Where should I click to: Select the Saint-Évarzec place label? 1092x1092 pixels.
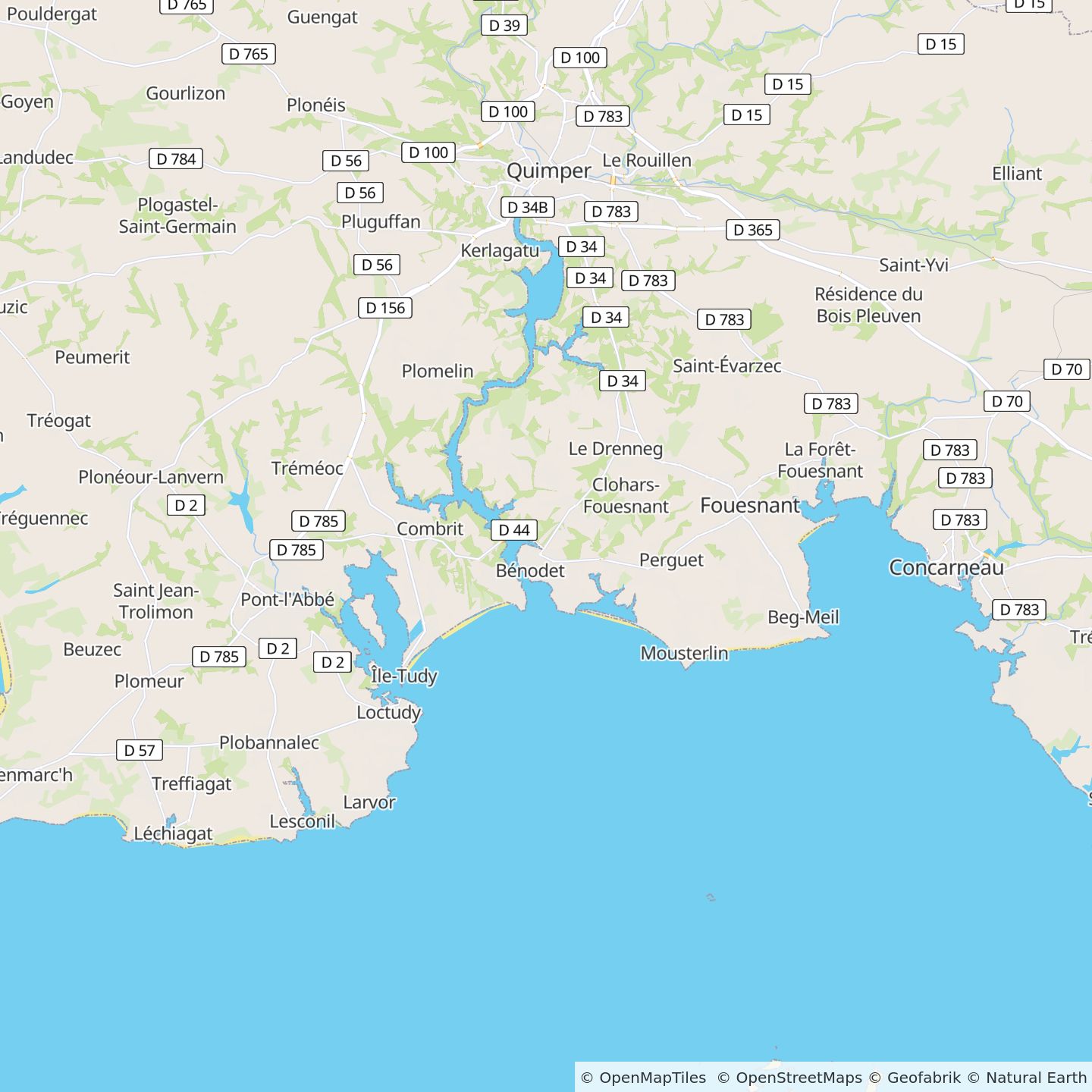pyautogui.click(x=726, y=366)
